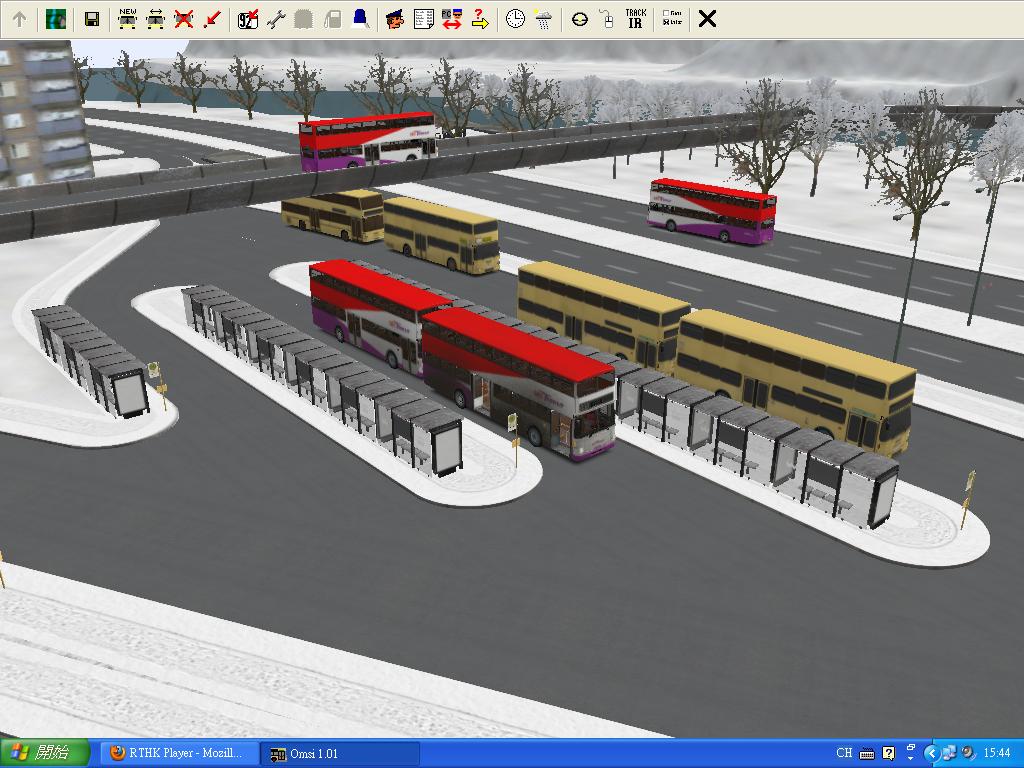
Task: Uncheck the lower checked toolbar checkbox
Action: tap(667, 23)
